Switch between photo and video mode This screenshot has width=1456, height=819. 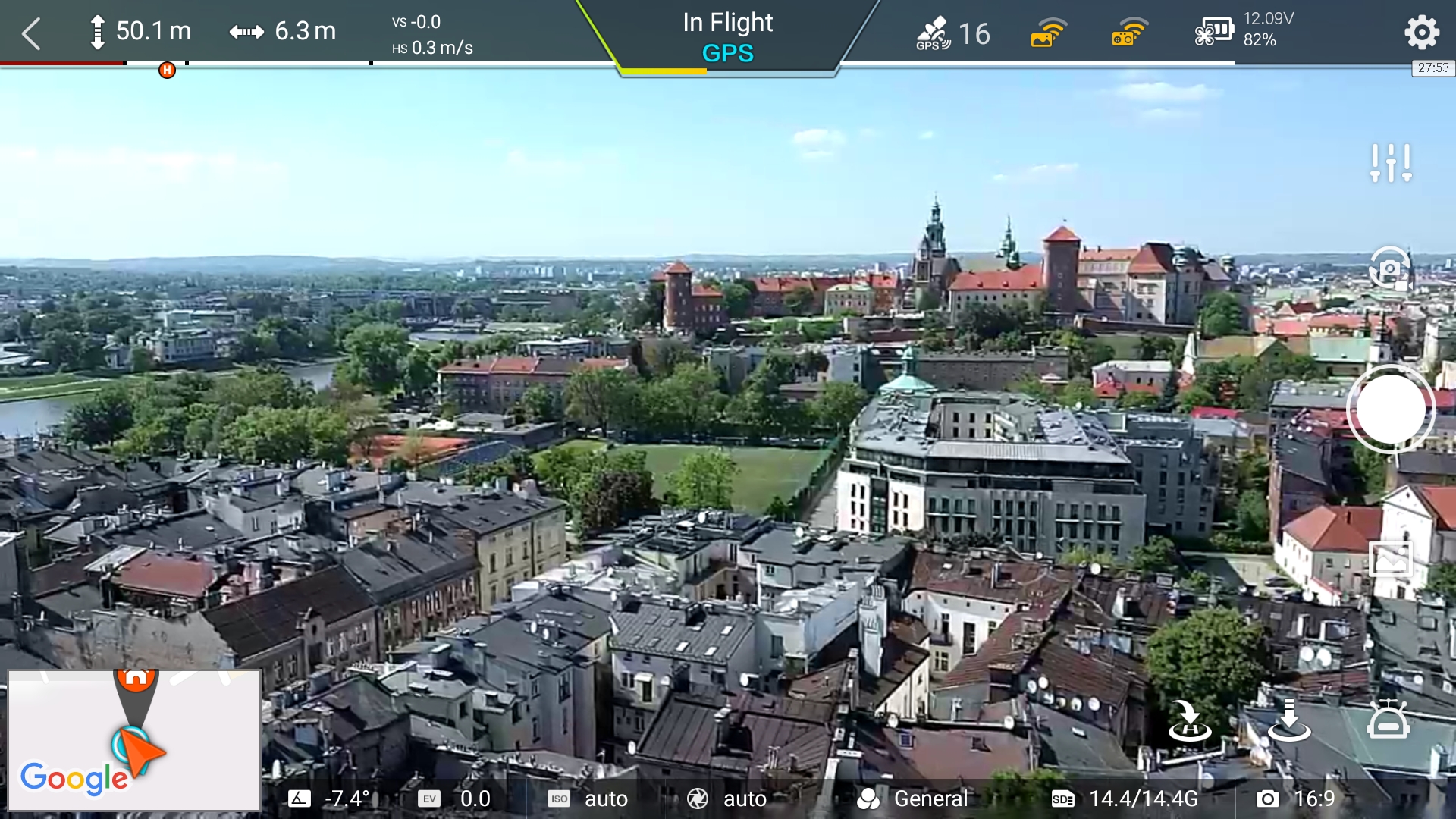tap(1390, 268)
